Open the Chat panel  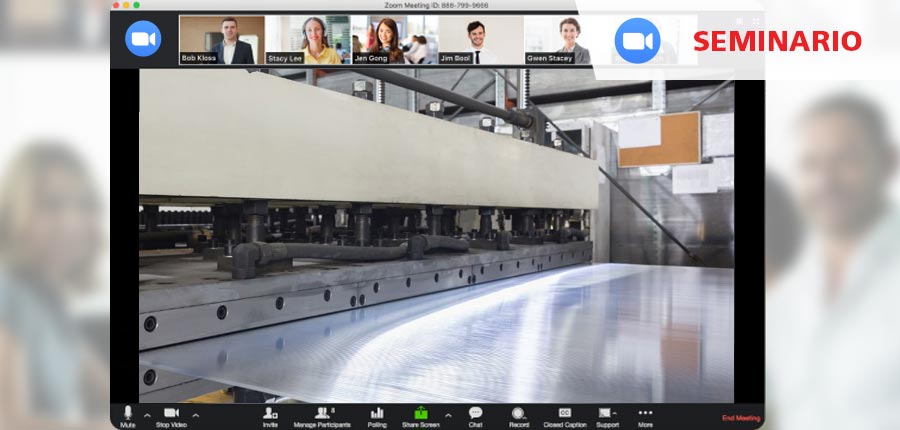(475, 414)
